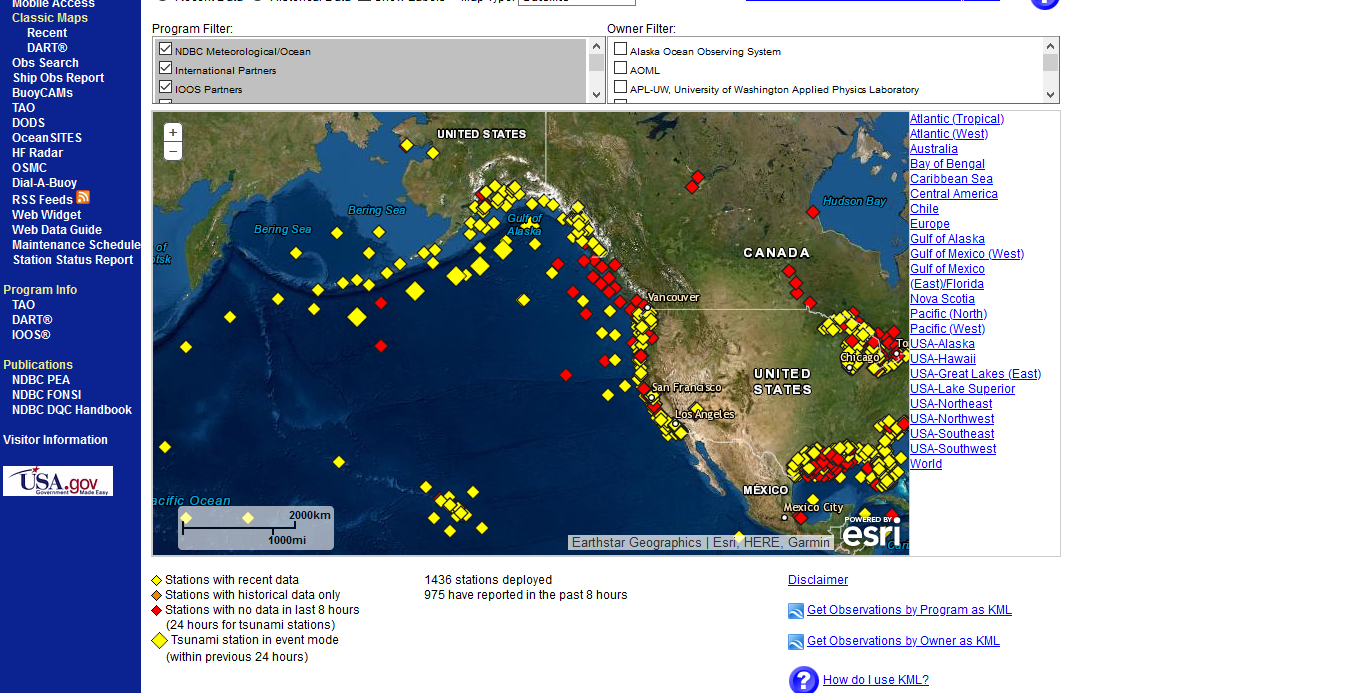This screenshot has width=1349, height=693.
Task: Select USA-Hawaii region
Action: pyautogui.click(x=943, y=359)
